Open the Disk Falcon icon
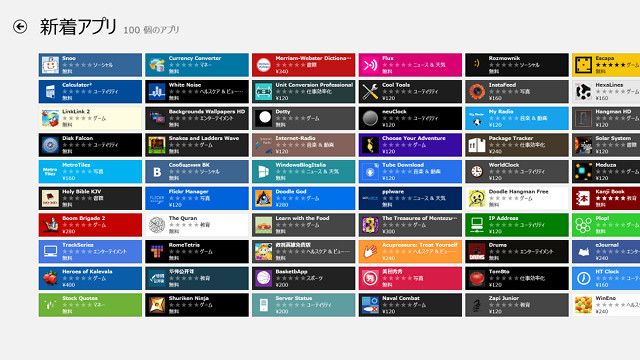640x360 pixels. (50, 145)
